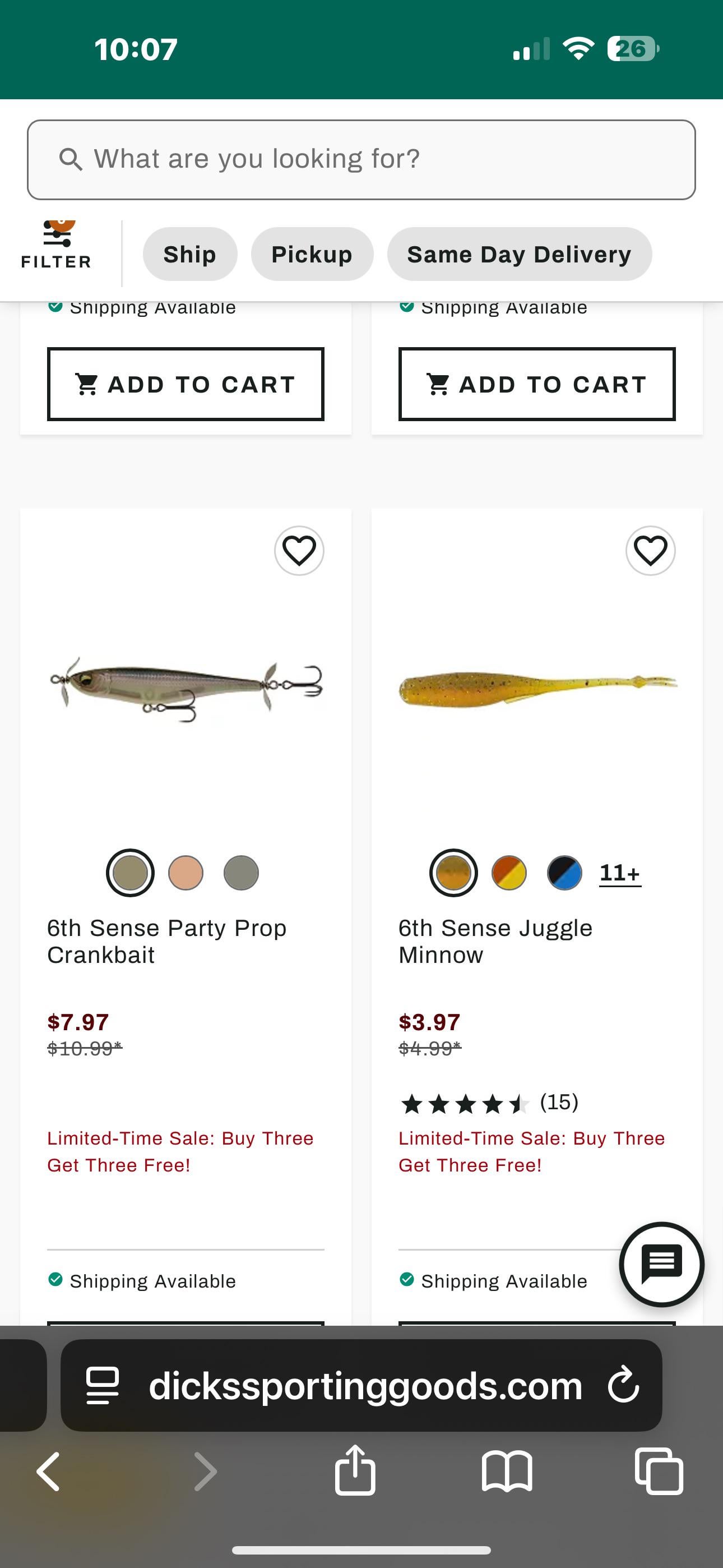Open the live chat bubble icon
Image resolution: width=723 pixels, height=1568 pixels.
point(661,1263)
